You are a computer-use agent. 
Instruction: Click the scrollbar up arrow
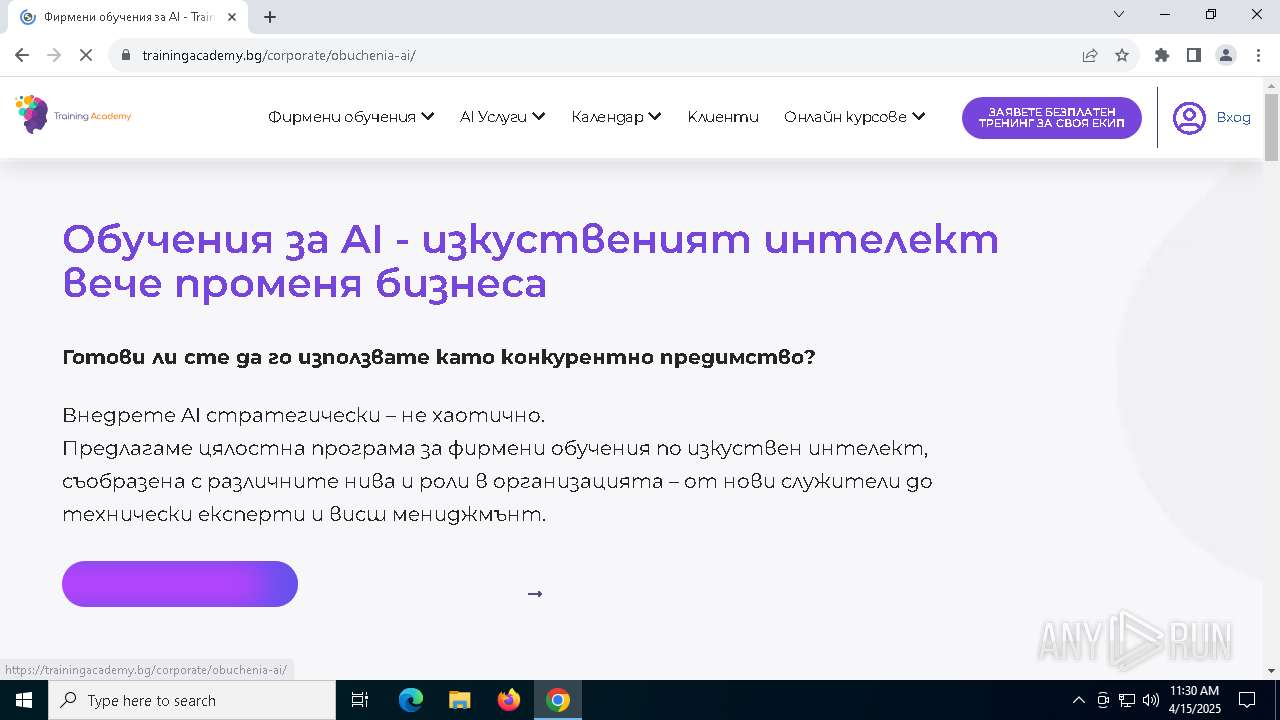tap(1271, 84)
